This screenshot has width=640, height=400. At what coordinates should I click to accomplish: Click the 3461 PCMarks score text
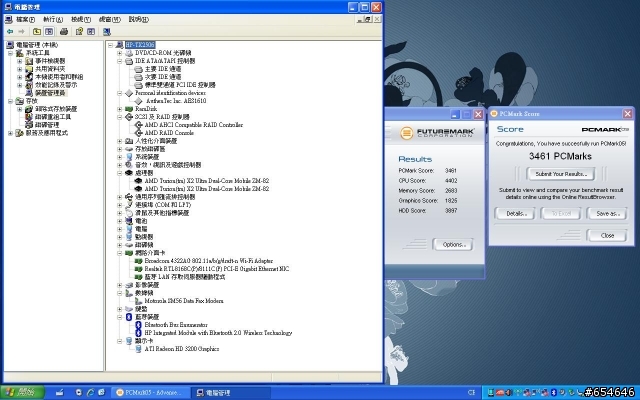click(560, 156)
